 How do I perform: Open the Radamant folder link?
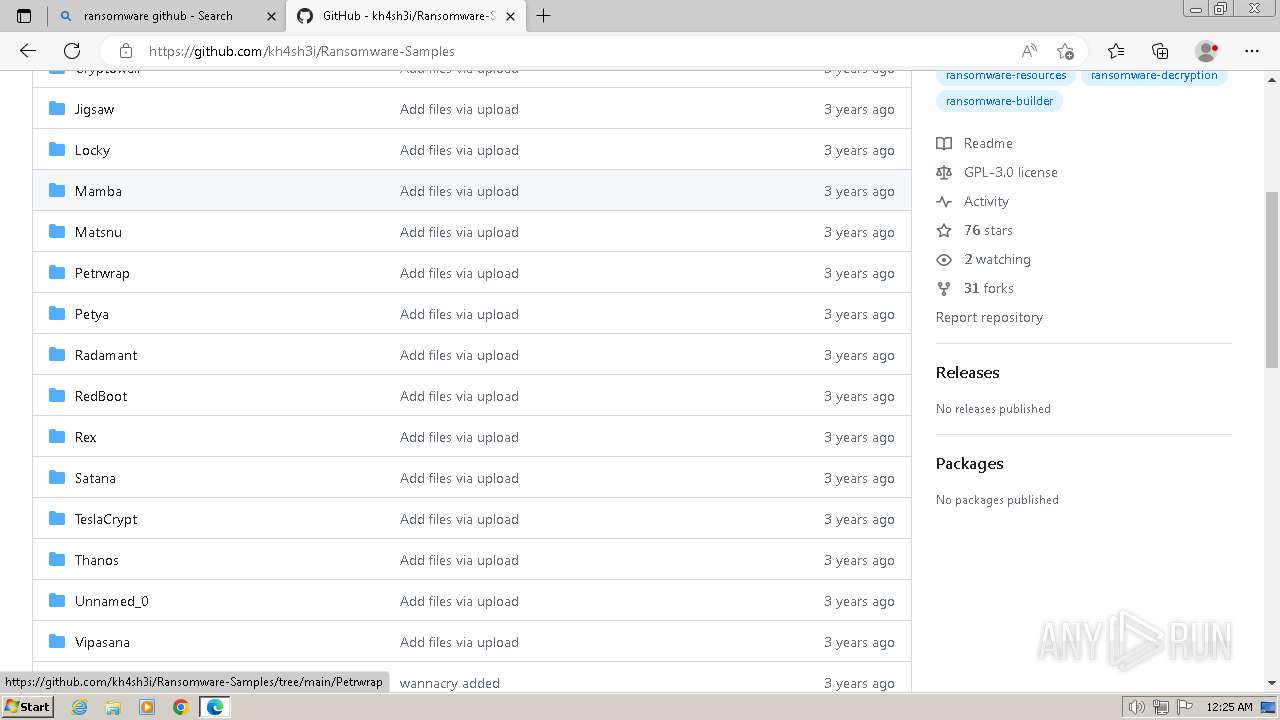point(106,355)
